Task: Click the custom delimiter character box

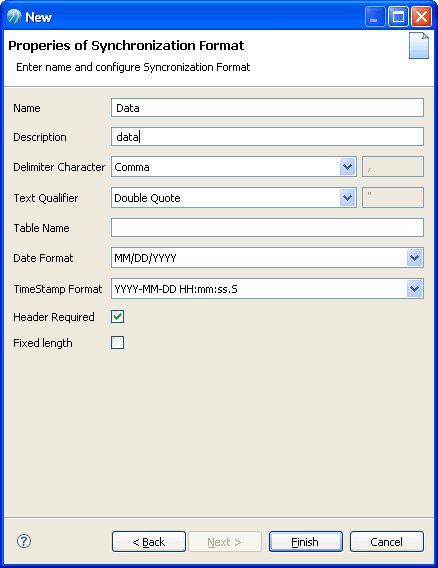Action: (x=393, y=167)
